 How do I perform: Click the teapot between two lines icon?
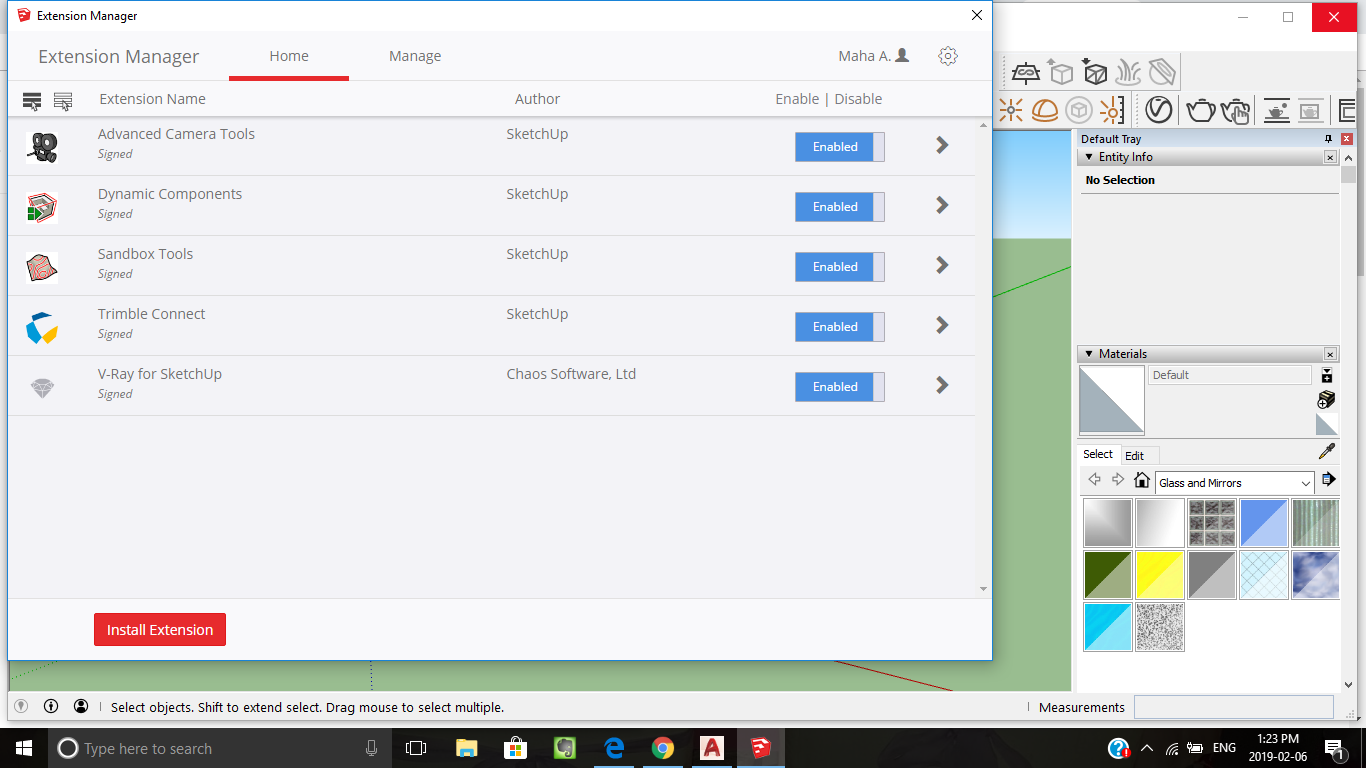tap(1276, 110)
